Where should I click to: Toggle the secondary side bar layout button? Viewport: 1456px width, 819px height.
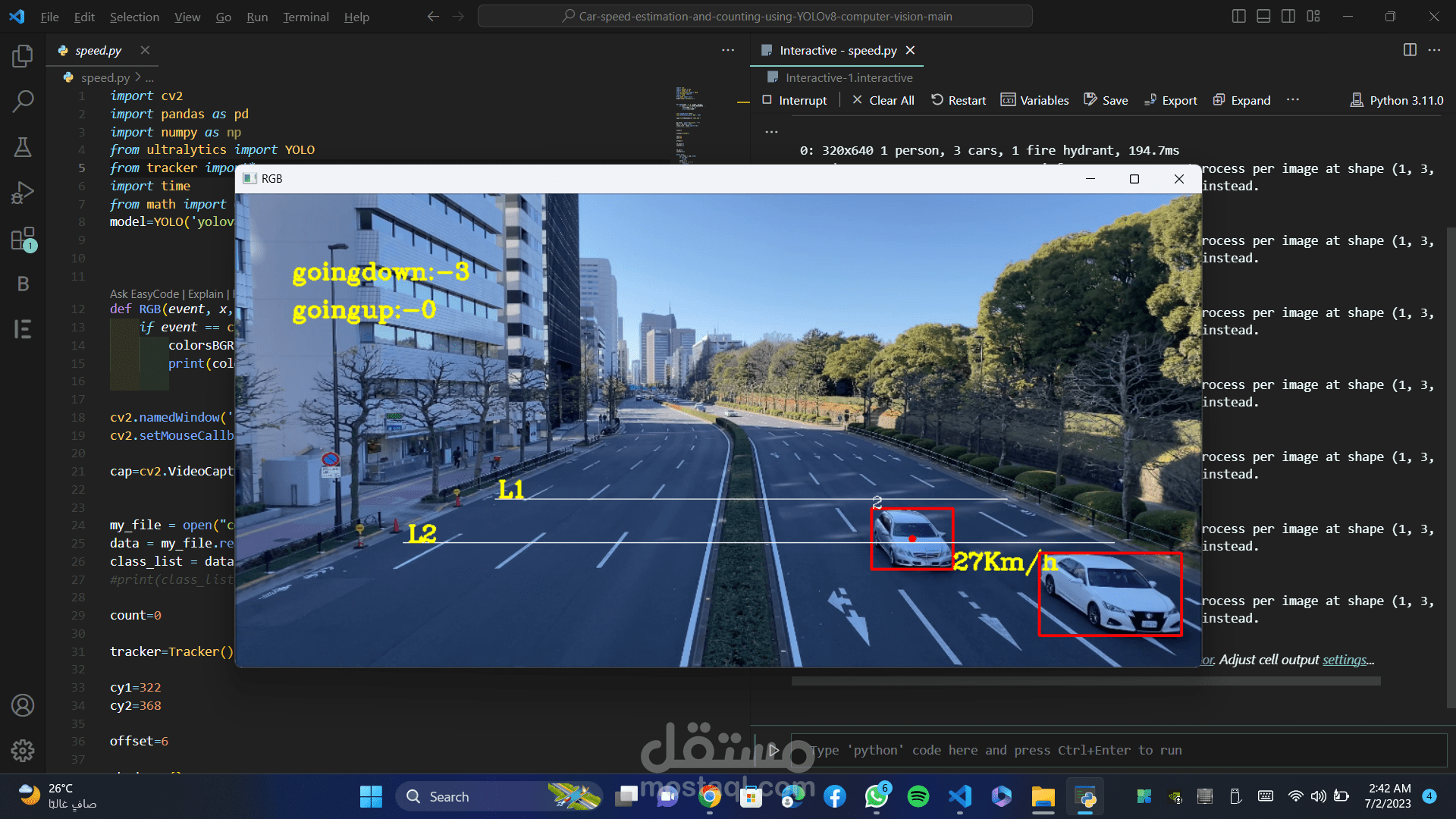pyautogui.click(x=1288, y=16)
